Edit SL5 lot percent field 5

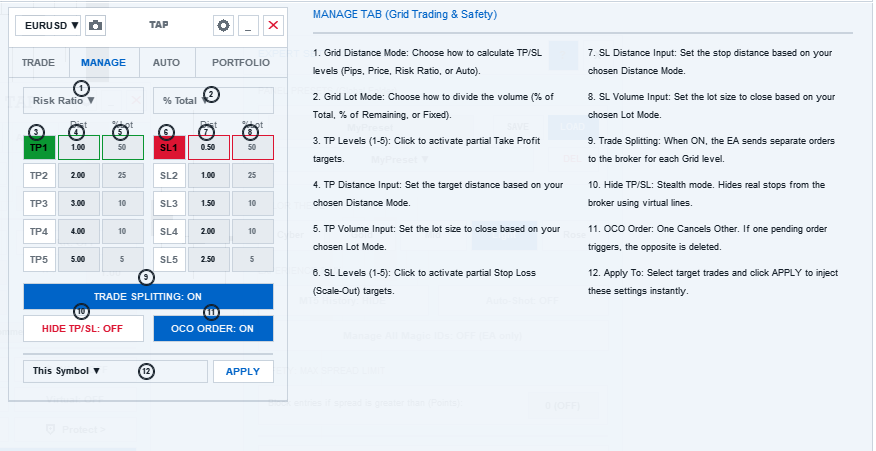(x=253, y=259)
